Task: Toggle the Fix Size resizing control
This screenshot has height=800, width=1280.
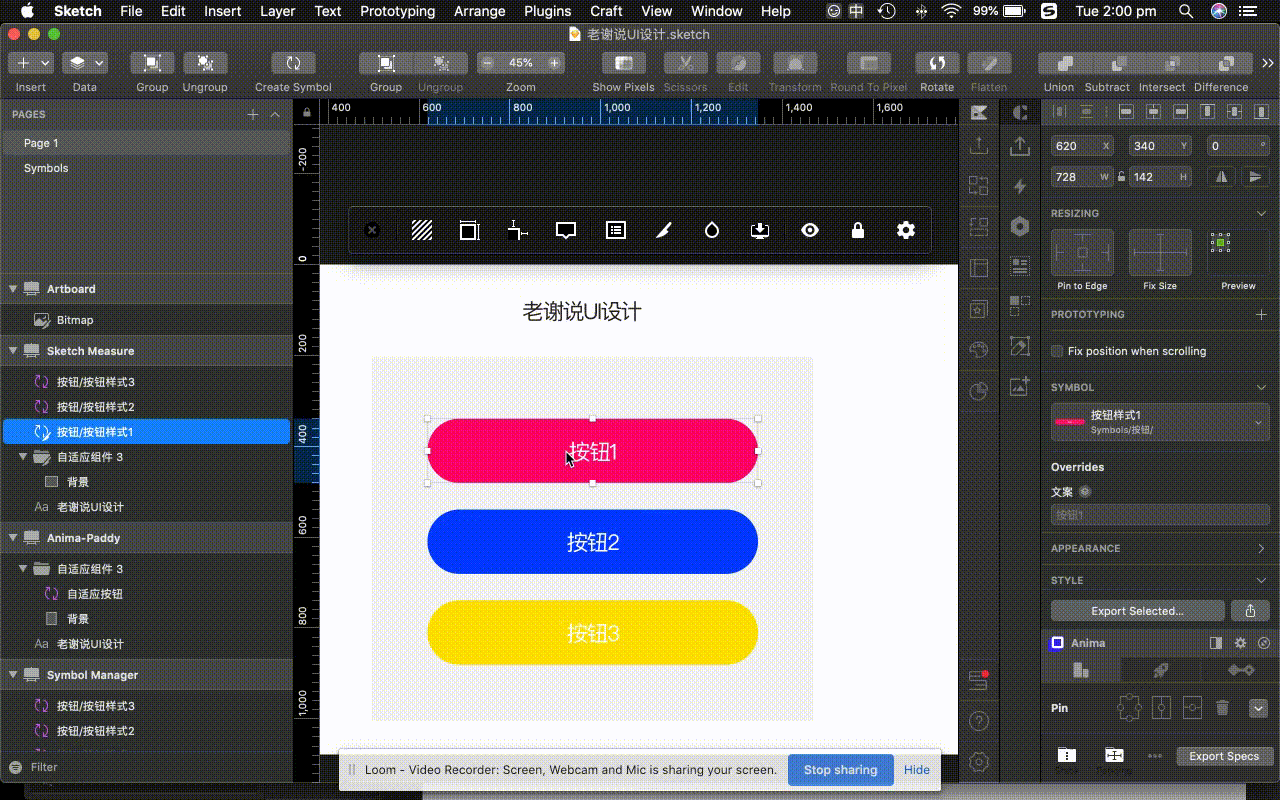Action: coord(1160,253)
